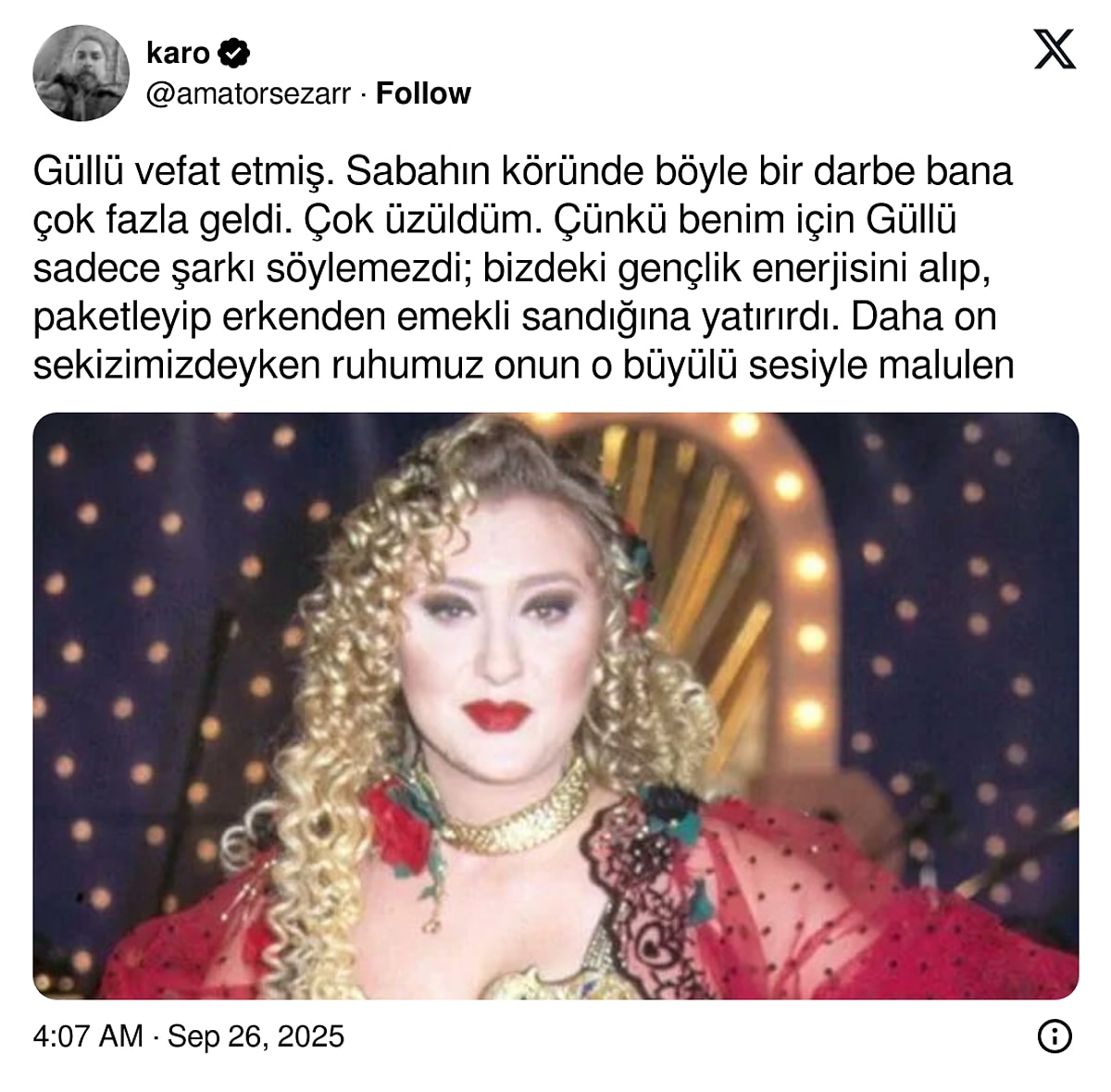Image resolution: width=1111 pixels, height=1092 pixels.
Task: Open karo's profile avatar picture
Action: tap(81, 73)
